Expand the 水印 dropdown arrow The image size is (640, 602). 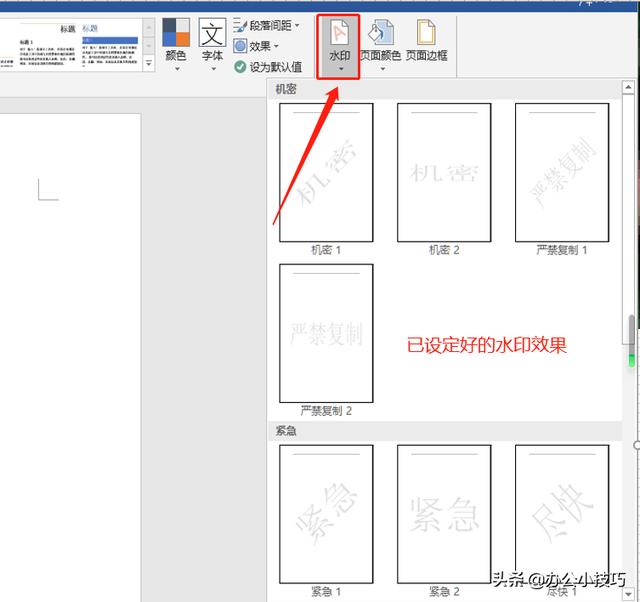point(340,69)
